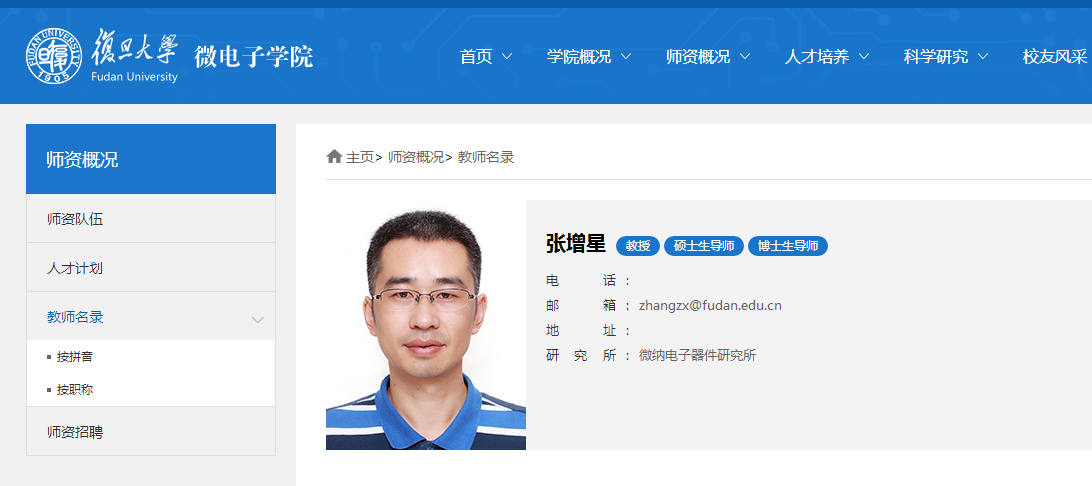Open 首页 navigation menu

click(476, 56)
